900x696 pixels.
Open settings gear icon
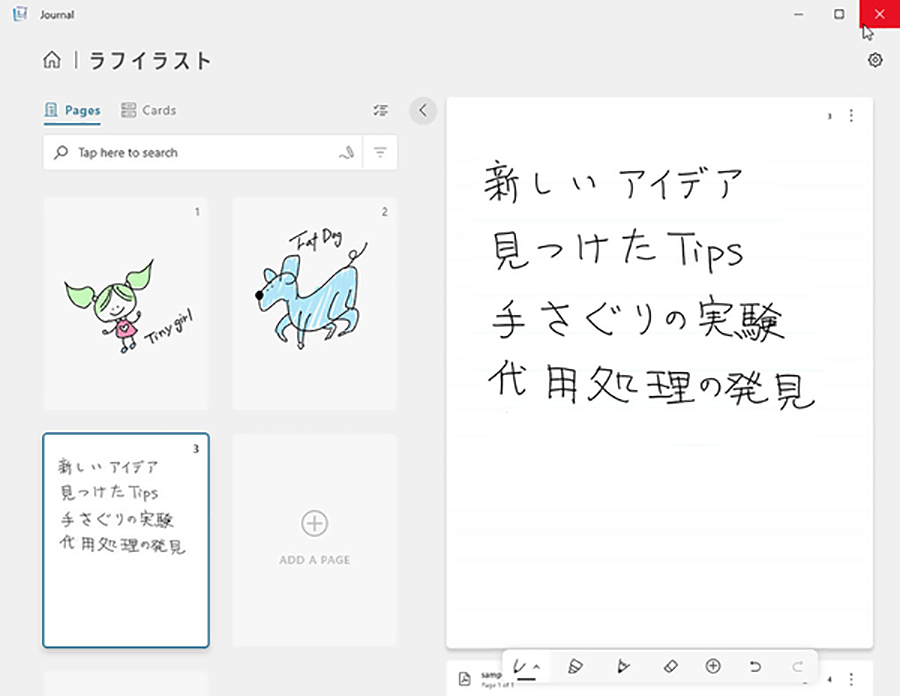point(875,60)
